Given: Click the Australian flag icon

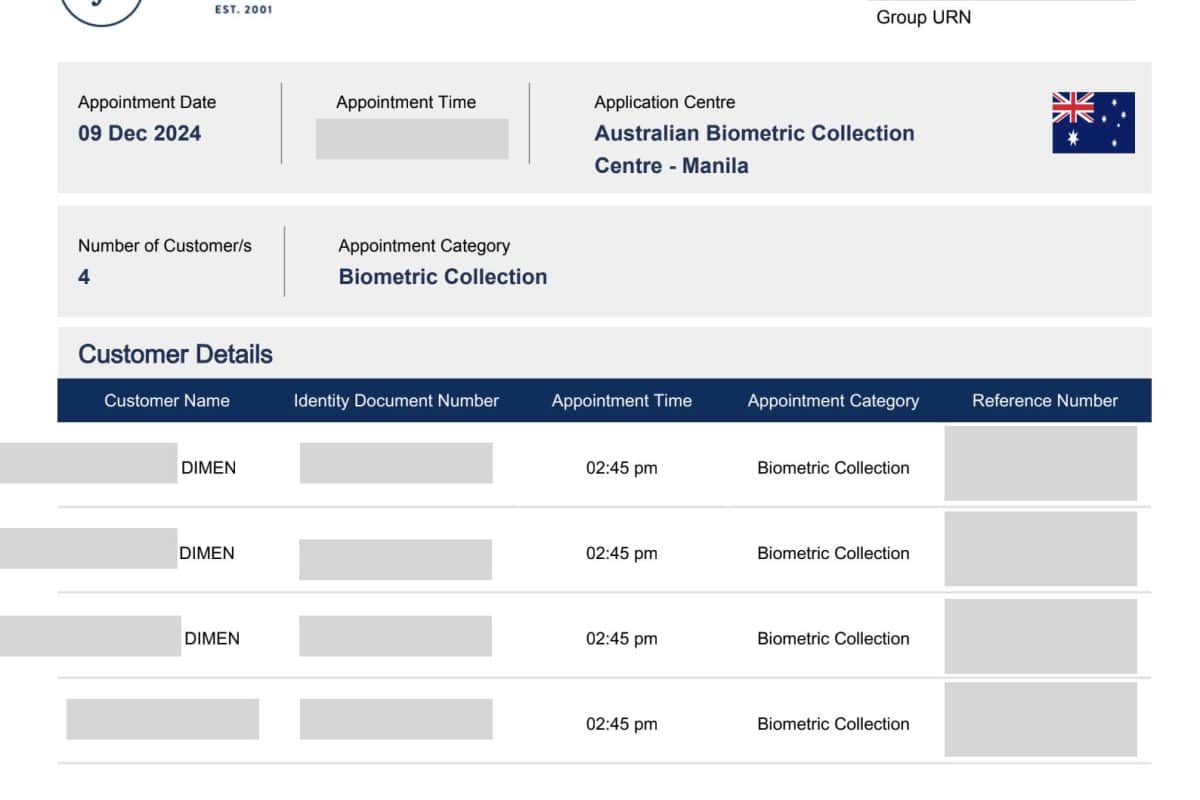Looking at the screenshot, I should click(1093, 122).
